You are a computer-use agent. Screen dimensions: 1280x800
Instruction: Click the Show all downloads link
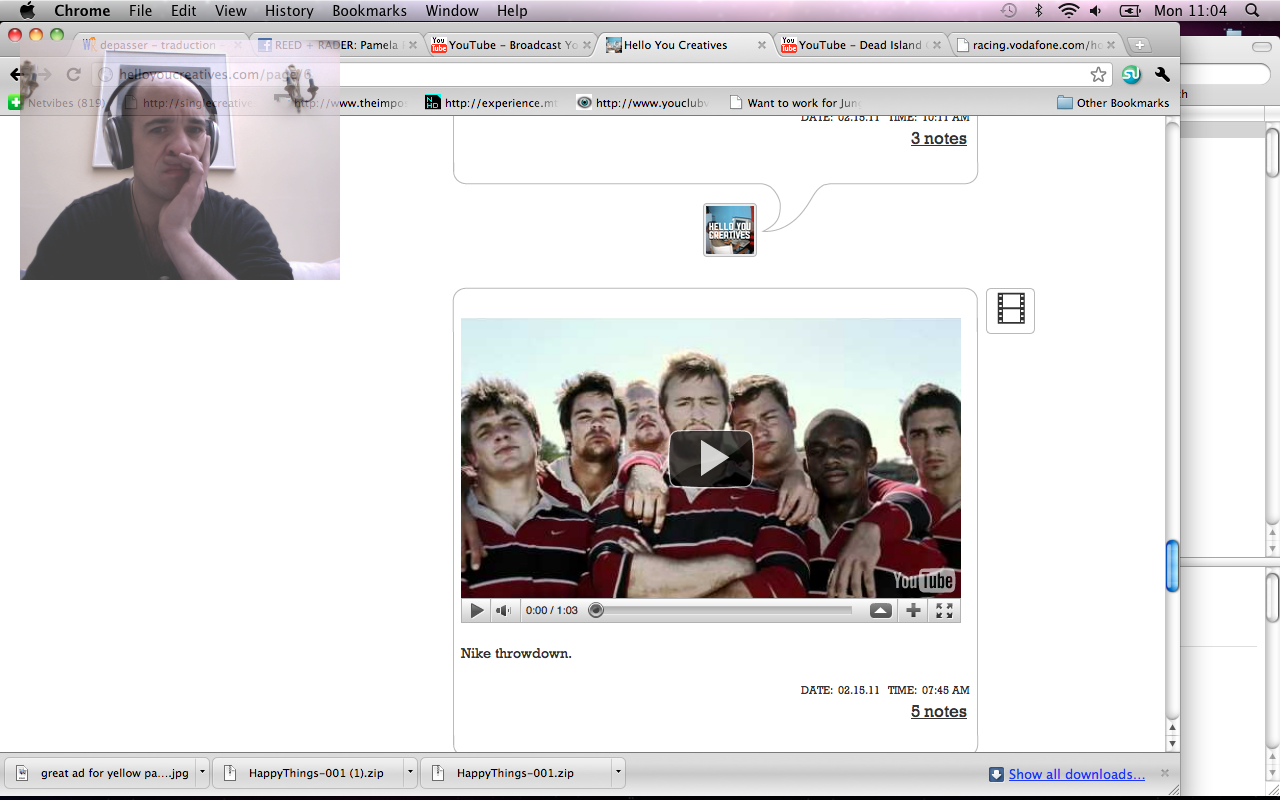click(x=1076, y=774)
